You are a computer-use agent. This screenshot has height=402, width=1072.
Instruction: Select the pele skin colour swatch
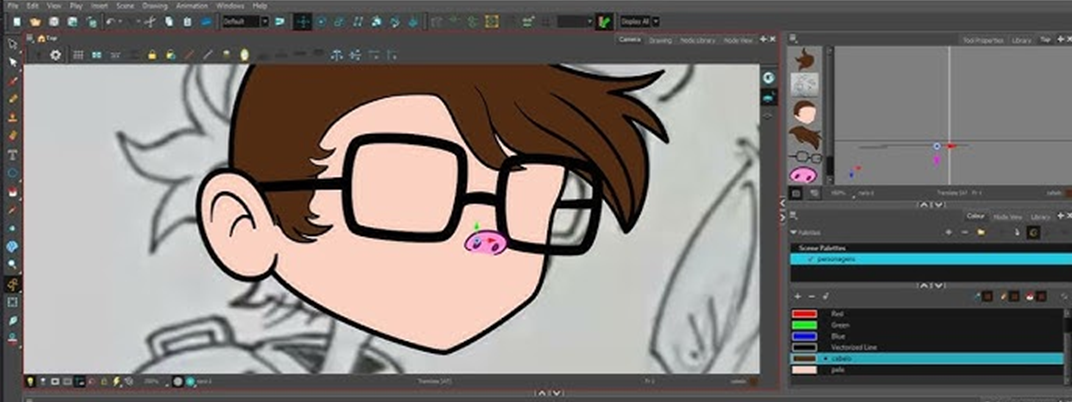pos(805,370)
